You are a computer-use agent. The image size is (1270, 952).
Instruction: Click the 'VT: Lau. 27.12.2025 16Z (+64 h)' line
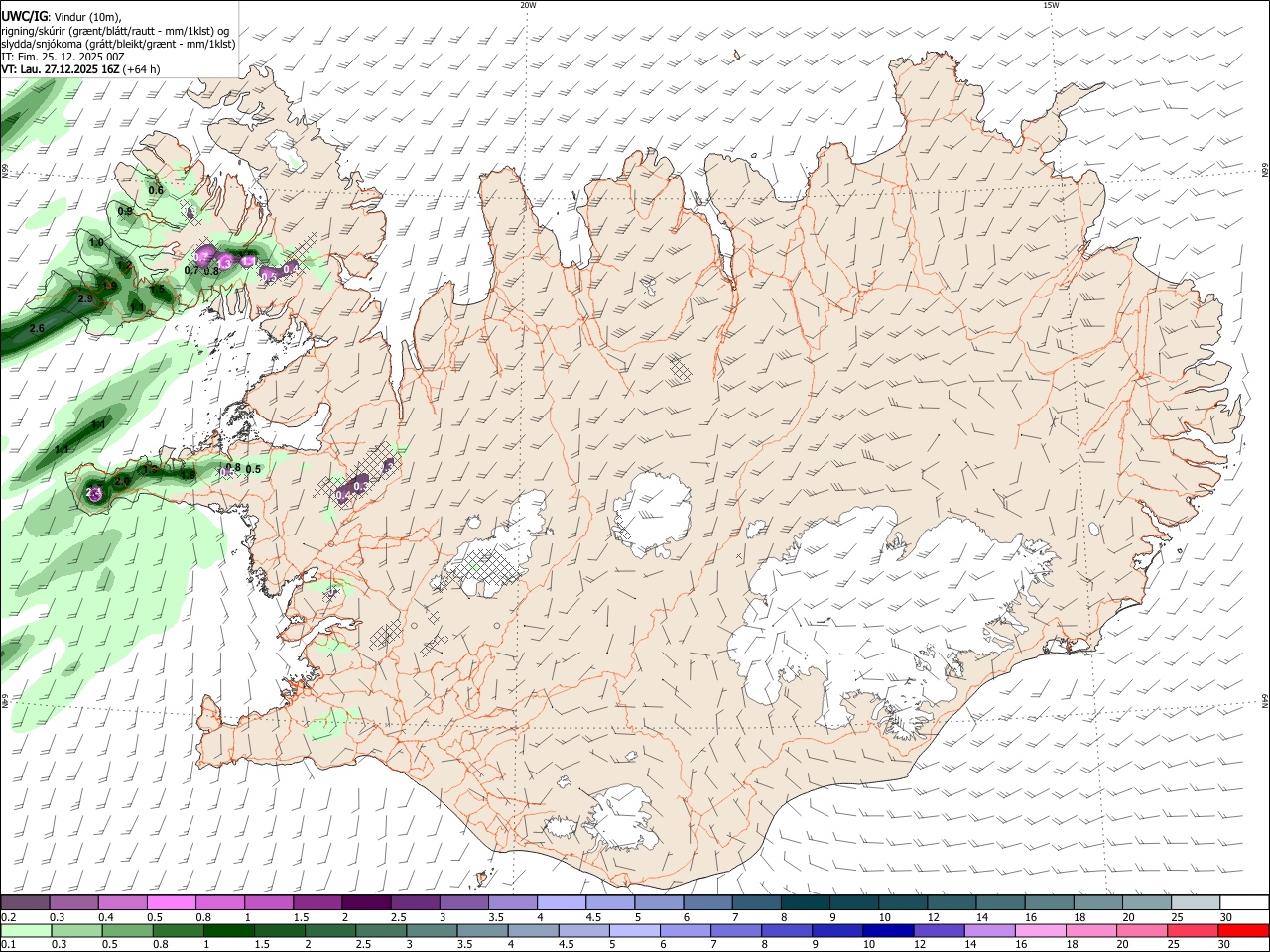tap(81, 69)
